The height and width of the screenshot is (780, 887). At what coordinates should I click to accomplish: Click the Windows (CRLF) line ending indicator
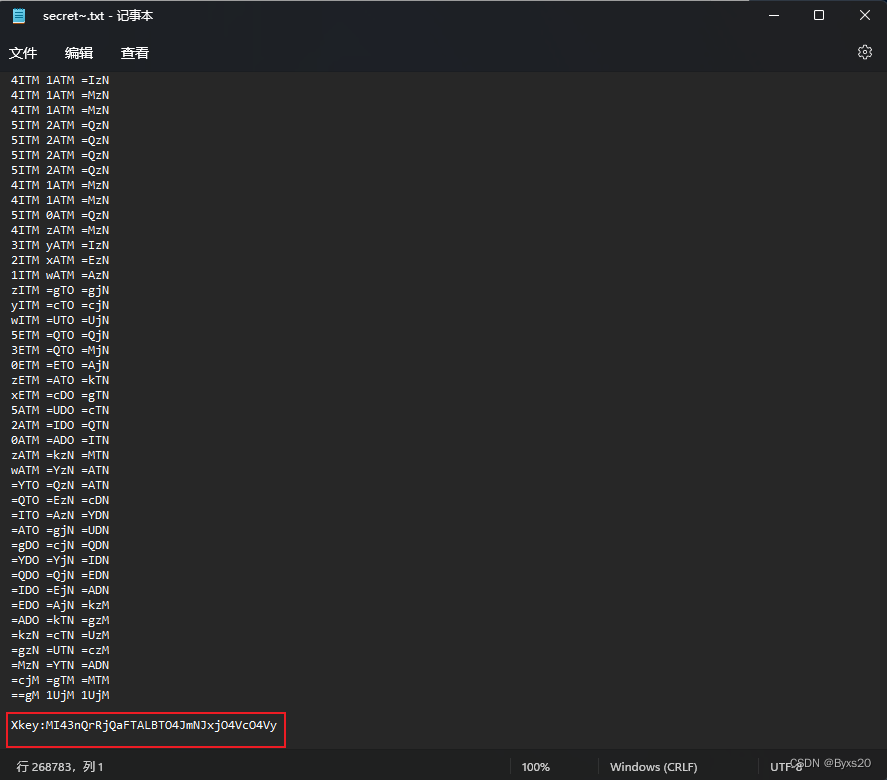coord(653,766)
